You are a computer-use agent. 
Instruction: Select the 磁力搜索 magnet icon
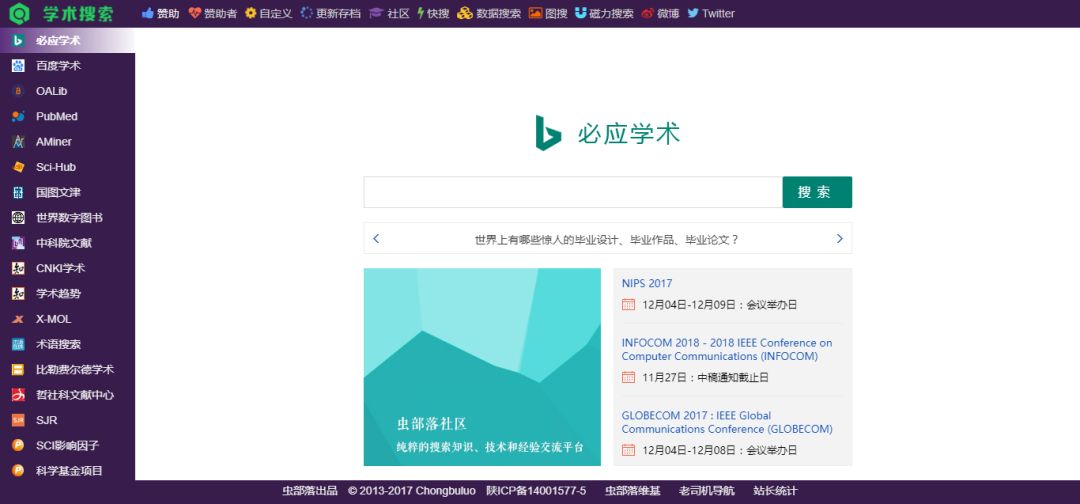(581, 14)
